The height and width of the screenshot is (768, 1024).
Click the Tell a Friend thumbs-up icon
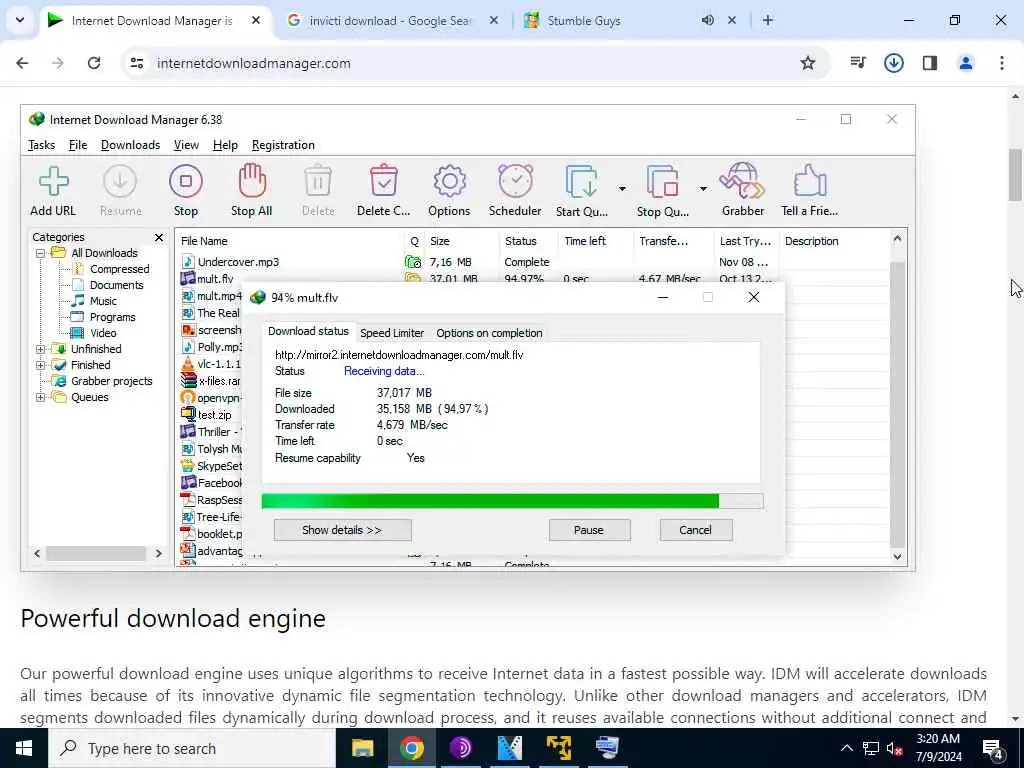pyautogui.click(x=810, y=182)
